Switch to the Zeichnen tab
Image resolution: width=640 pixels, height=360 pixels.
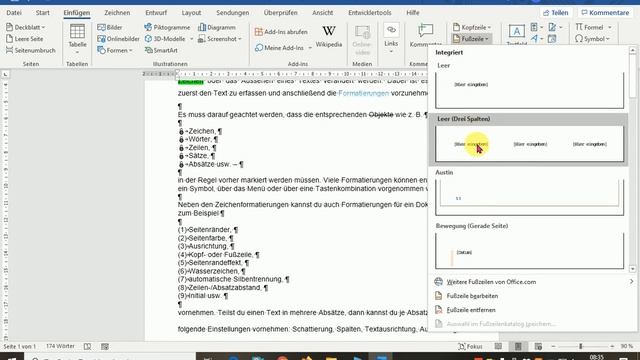[x=117, y=13]
